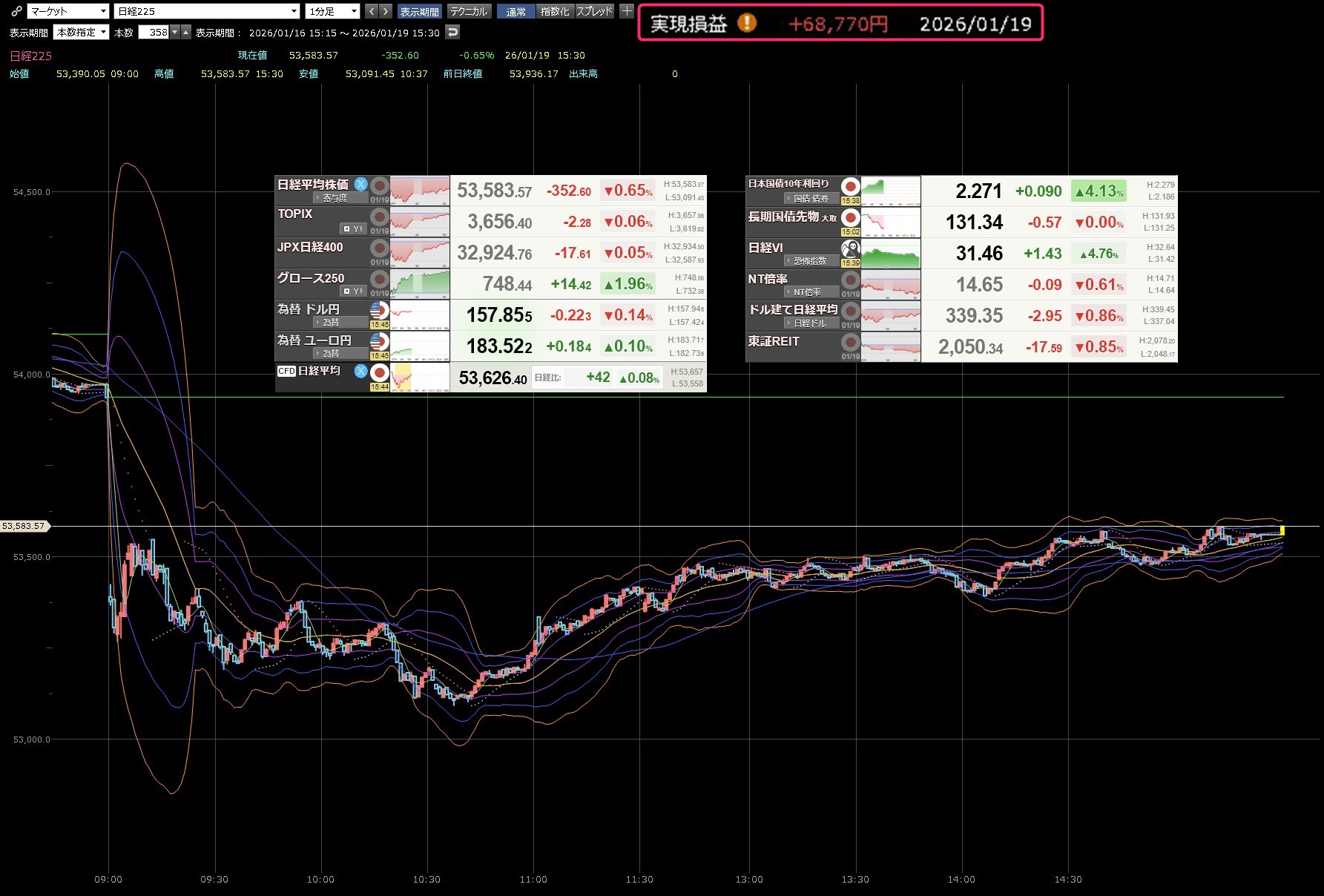The height and width of the screenshot is (896, 1324).
Task: Open the 日経225 symbol dropdown
Action: (x=207, y=11)
